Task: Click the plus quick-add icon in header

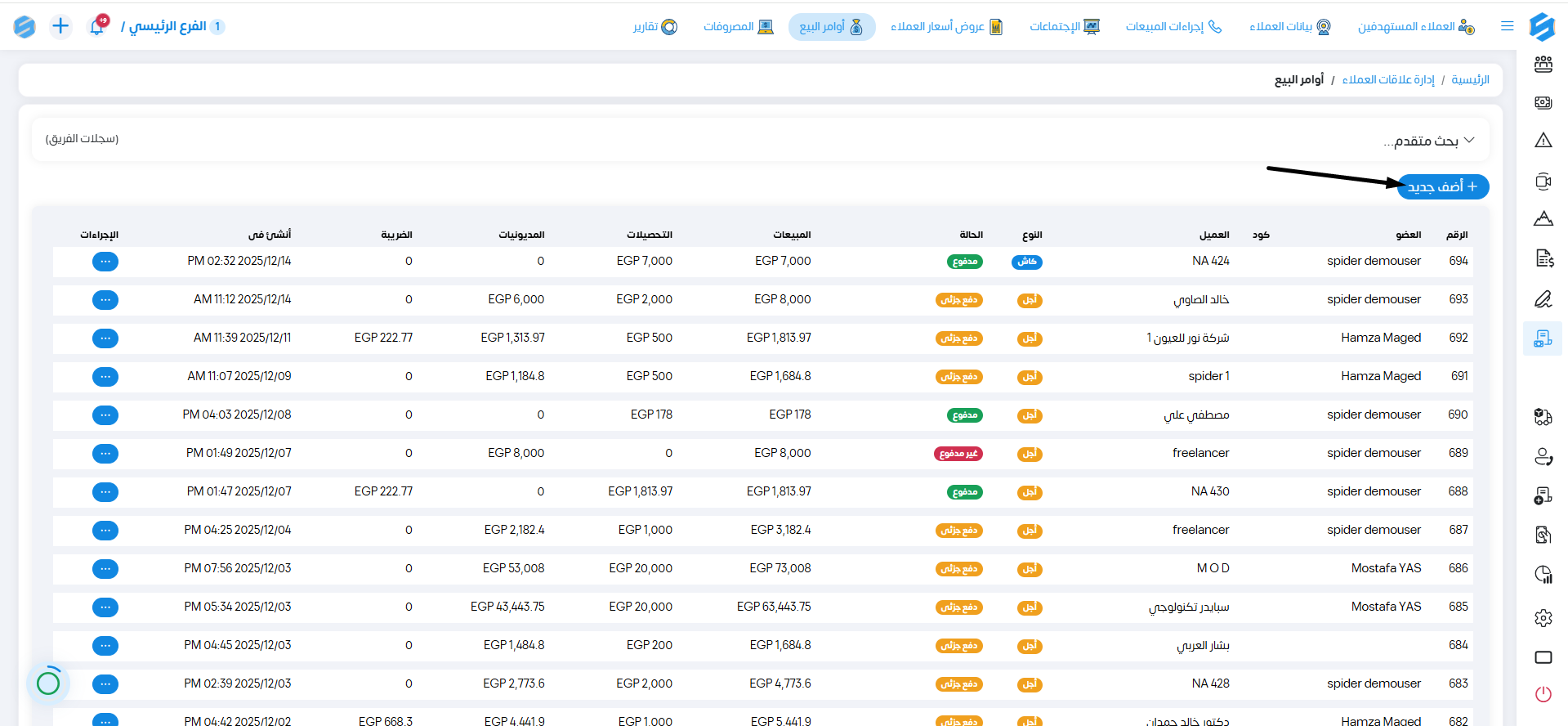Action: (60, 26)
